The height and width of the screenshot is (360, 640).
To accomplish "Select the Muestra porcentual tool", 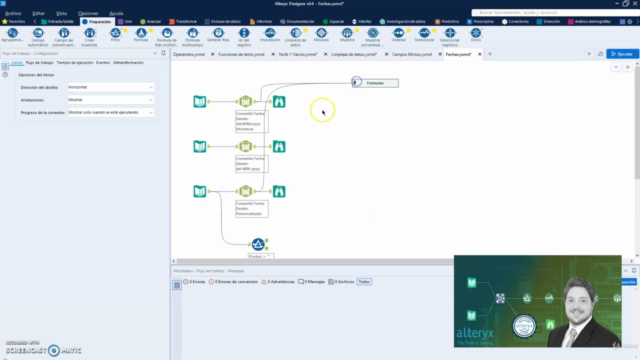I will click(373, 37).
